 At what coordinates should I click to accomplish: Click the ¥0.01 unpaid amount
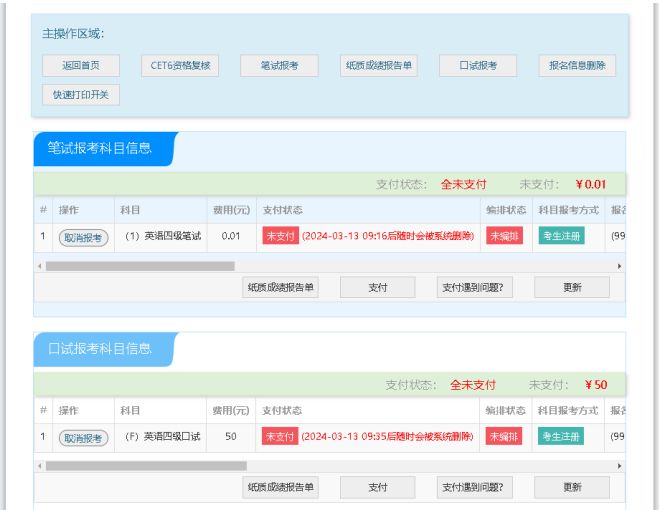pos(590,184)
